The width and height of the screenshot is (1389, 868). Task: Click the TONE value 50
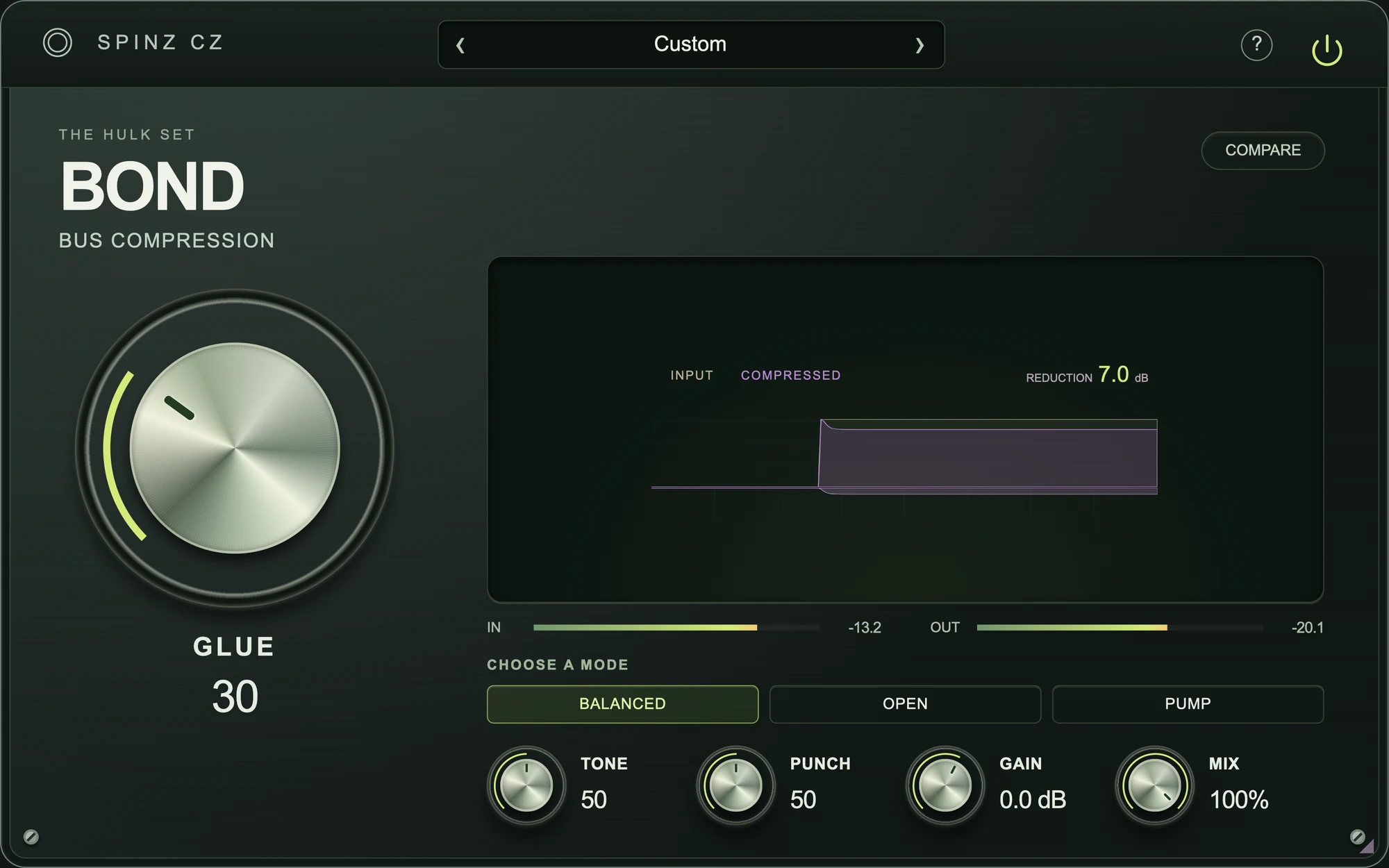pyautogui.click(x=594, y=800)
